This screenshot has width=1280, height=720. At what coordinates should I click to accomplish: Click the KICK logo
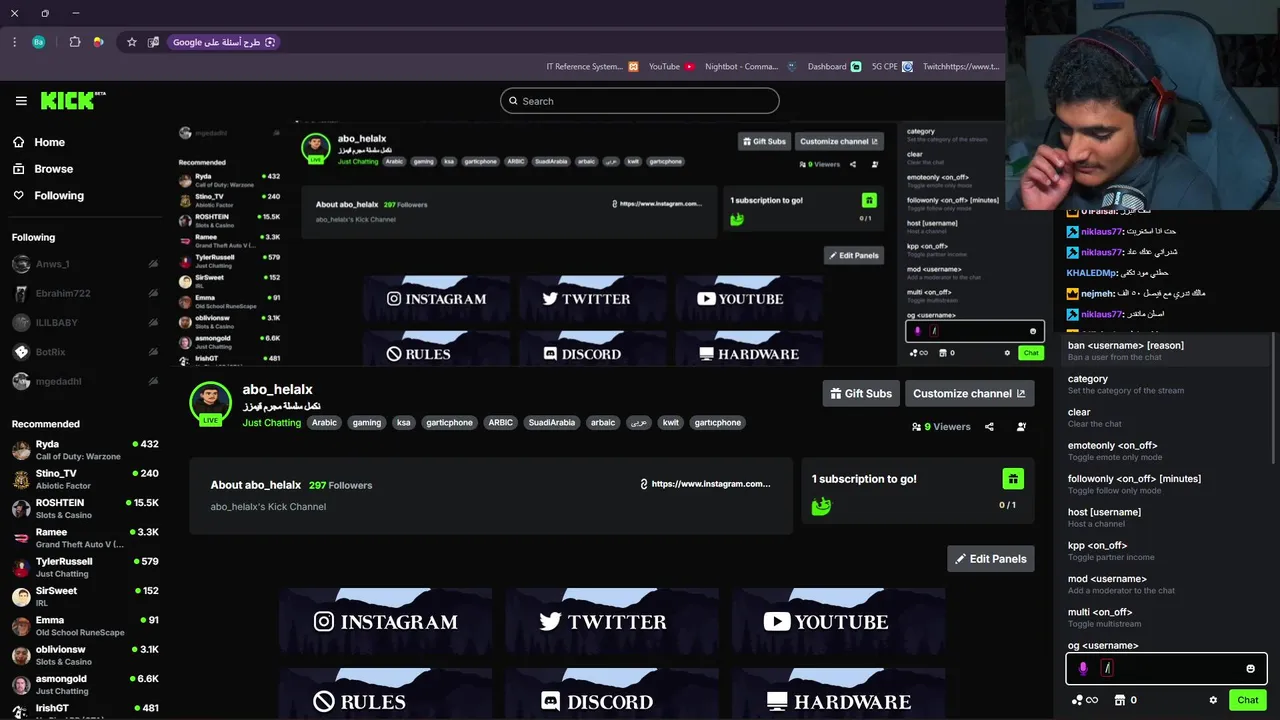point(72,100)
